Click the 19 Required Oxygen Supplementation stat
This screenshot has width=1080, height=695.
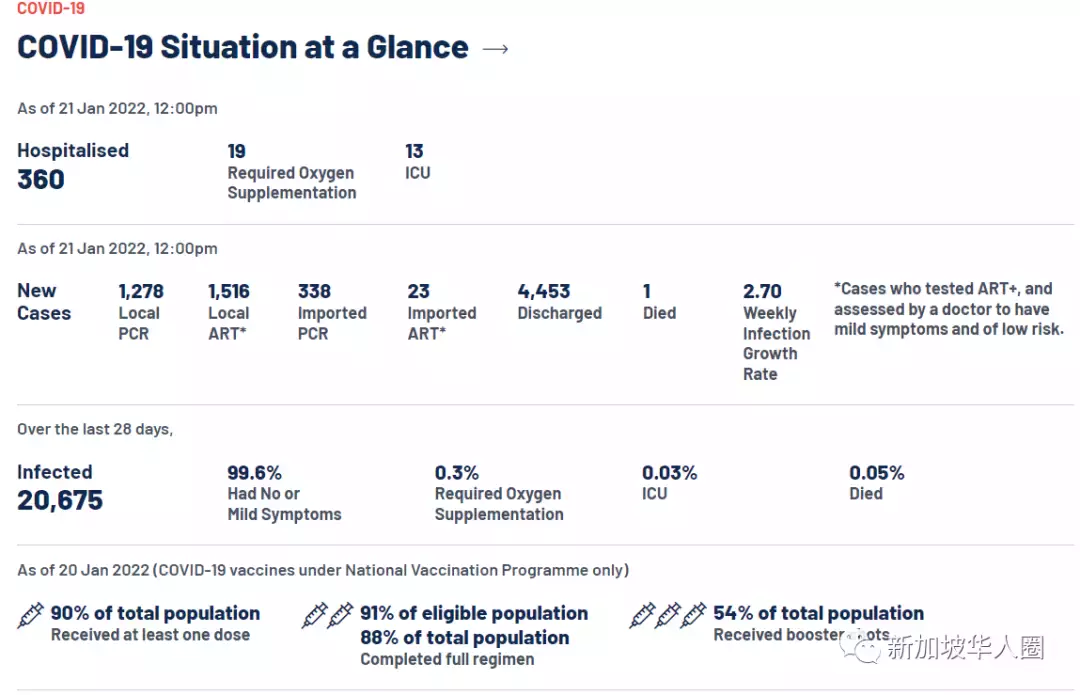(291, 172)
